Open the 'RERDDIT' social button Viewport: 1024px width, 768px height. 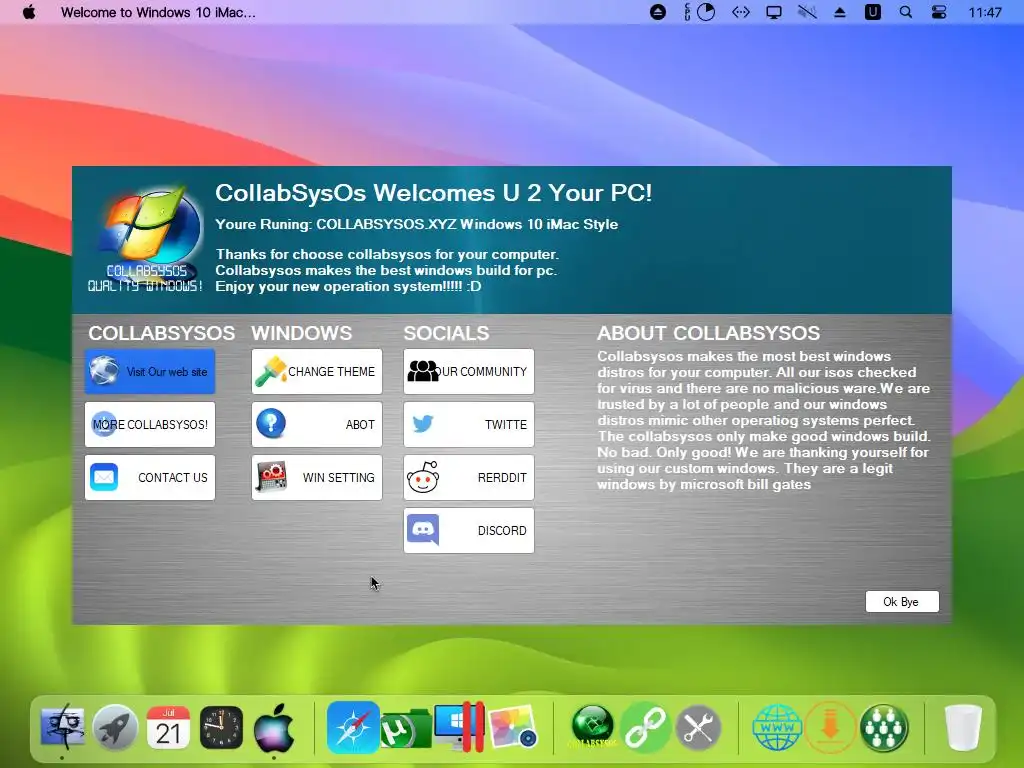point(469,477)
